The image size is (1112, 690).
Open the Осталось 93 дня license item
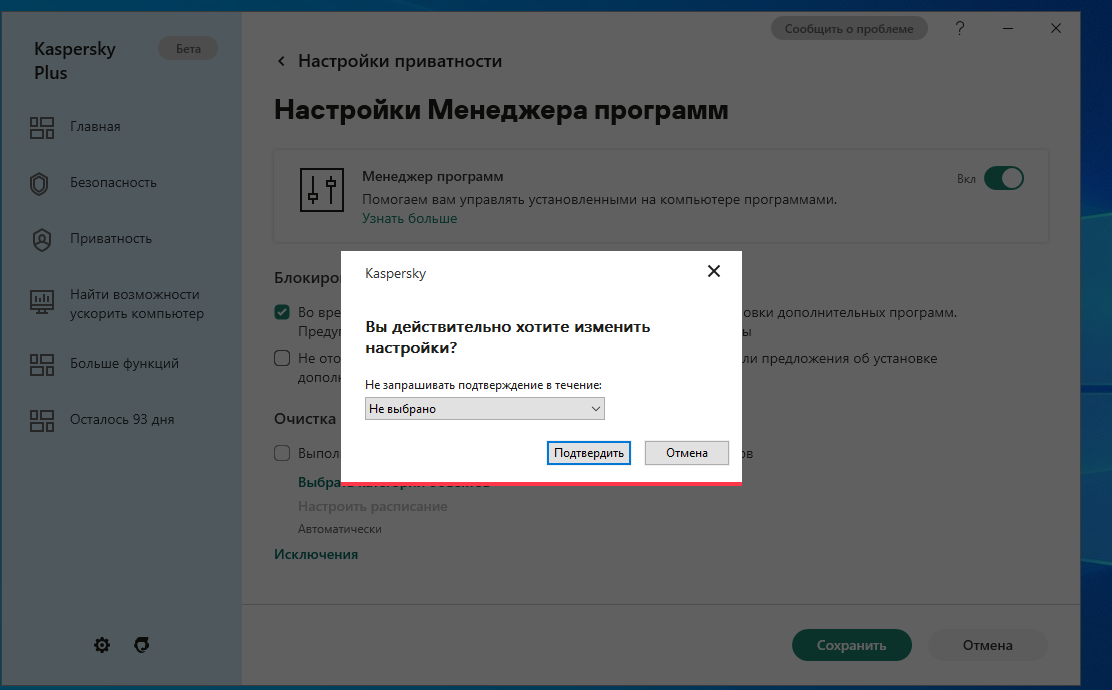(122, 420)
